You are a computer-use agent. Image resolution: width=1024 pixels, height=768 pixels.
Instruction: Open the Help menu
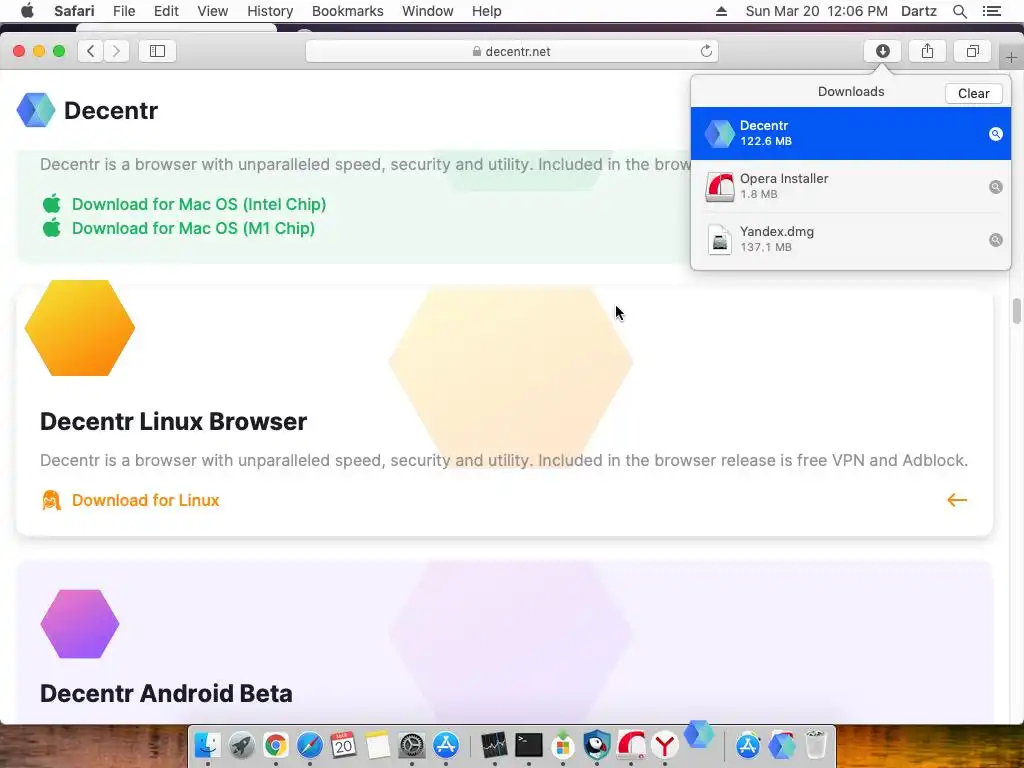click(x=487, y=11)
